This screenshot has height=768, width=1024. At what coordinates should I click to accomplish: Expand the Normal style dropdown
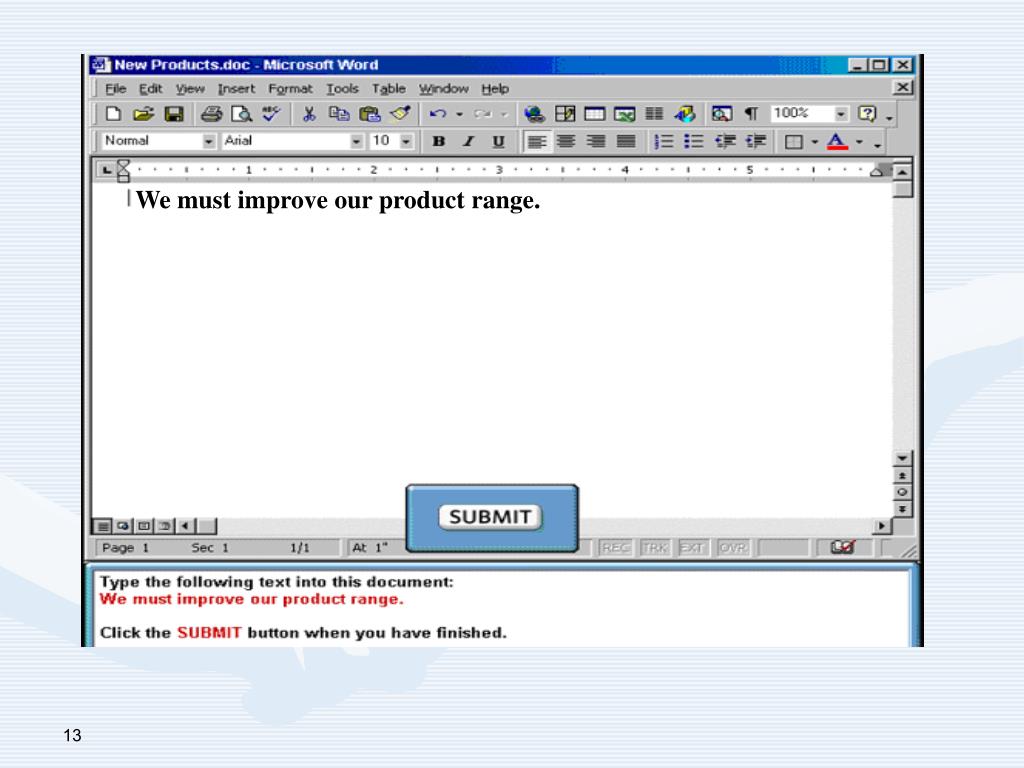(208, 141)
